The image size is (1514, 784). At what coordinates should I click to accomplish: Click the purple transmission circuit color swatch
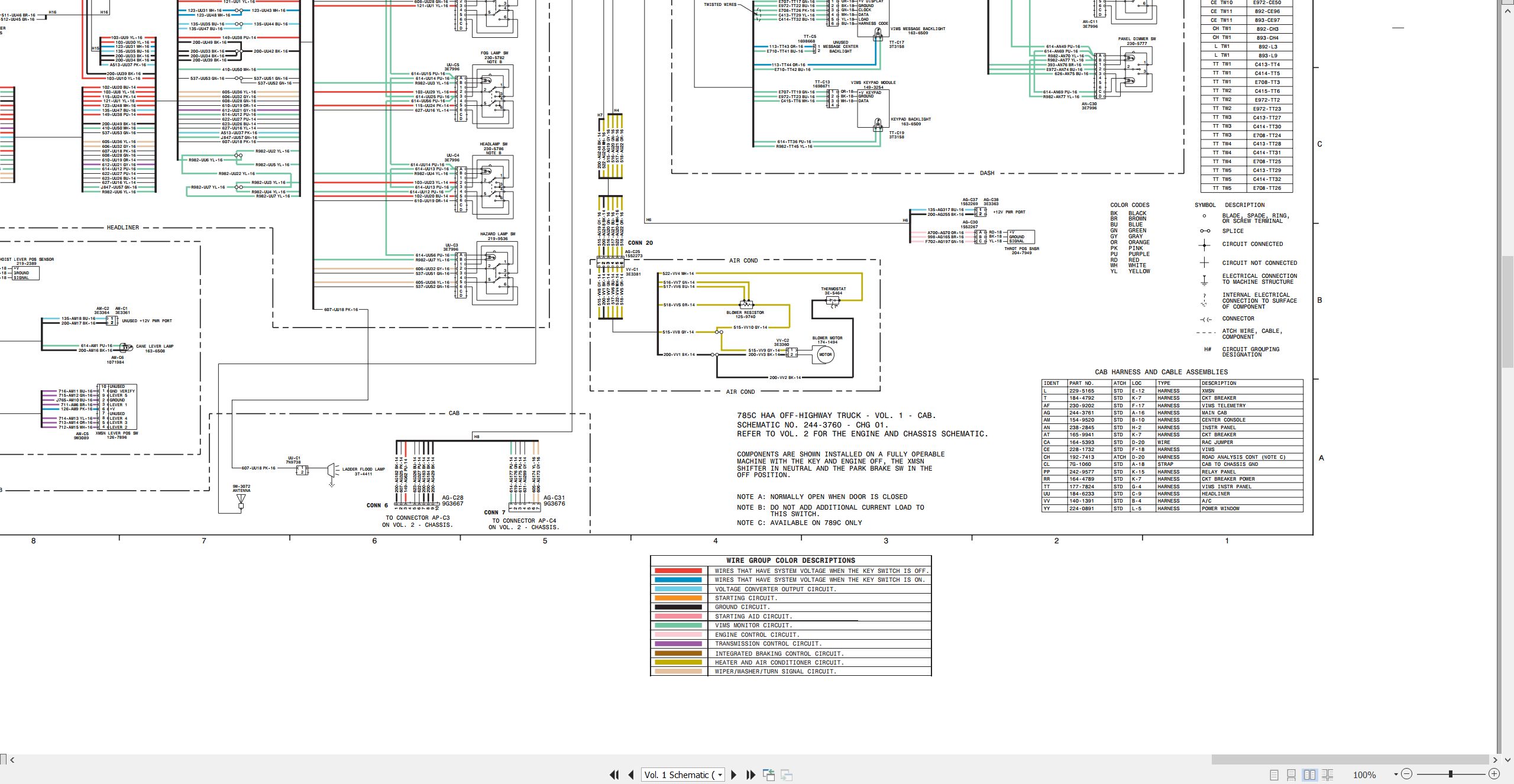[x=678, y=644]
